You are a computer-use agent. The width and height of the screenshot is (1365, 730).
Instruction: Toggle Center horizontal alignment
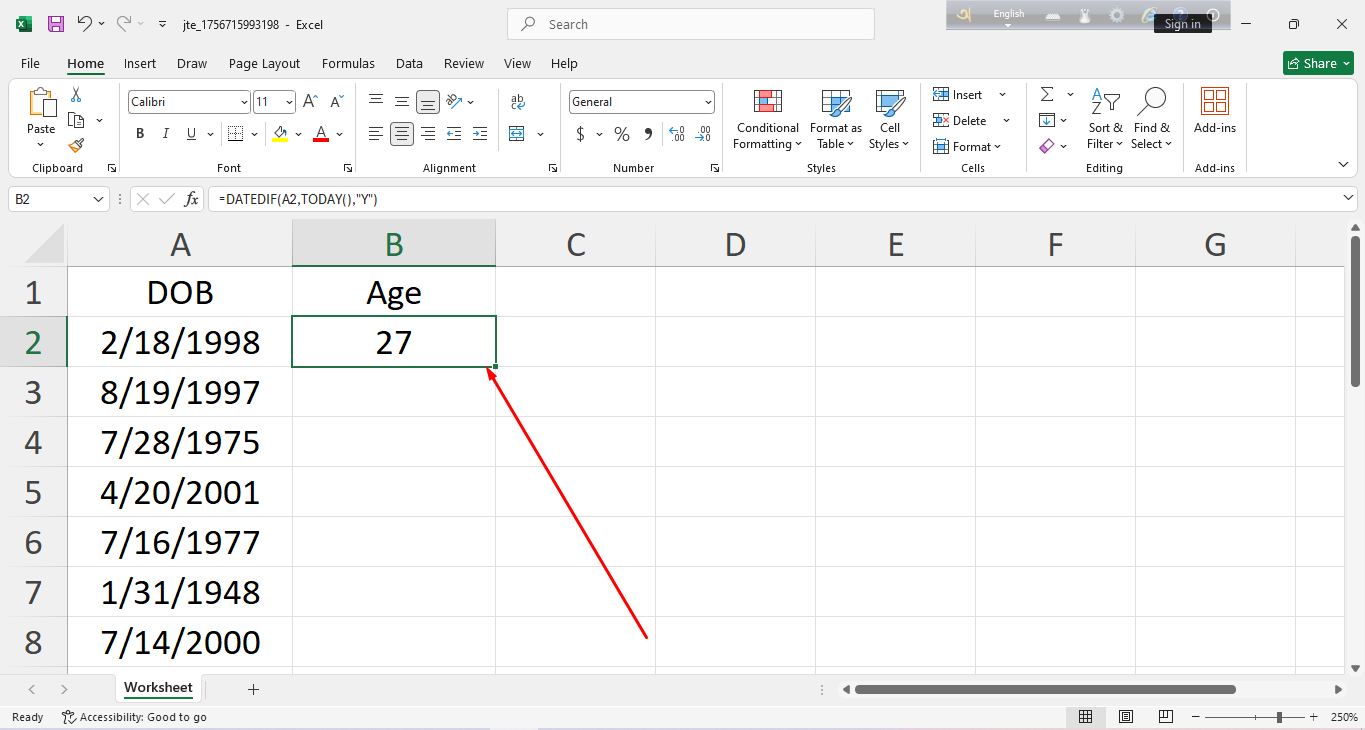(402, 134)
